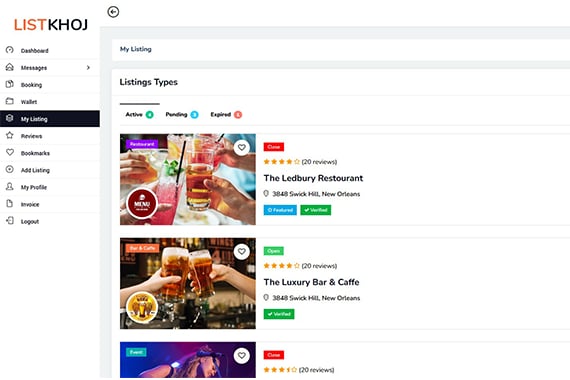Click the Ledbury Restaurant round menu logo

[142, 204]
